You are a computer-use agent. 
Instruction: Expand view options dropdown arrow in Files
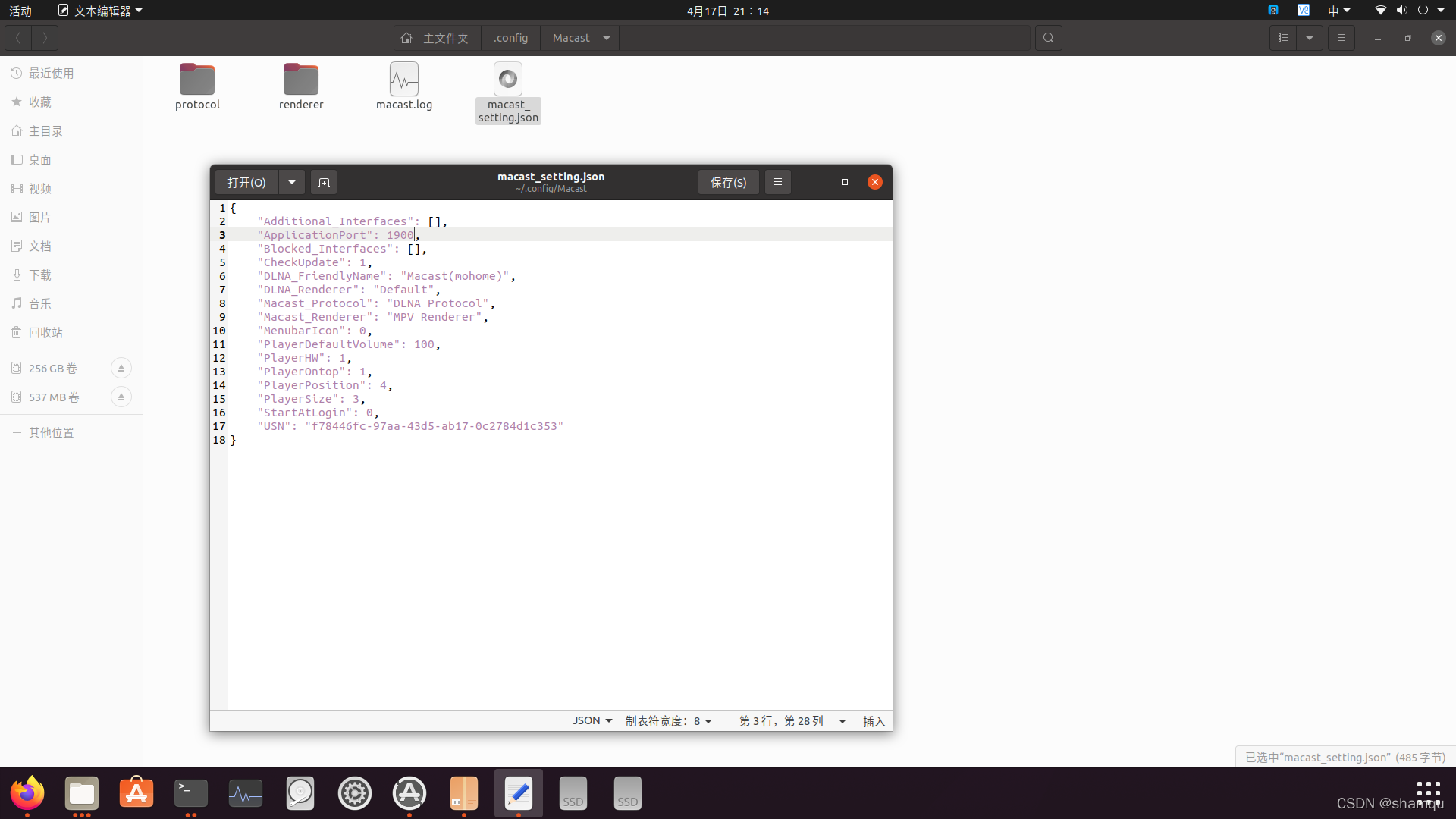(x=1310, y=38)
